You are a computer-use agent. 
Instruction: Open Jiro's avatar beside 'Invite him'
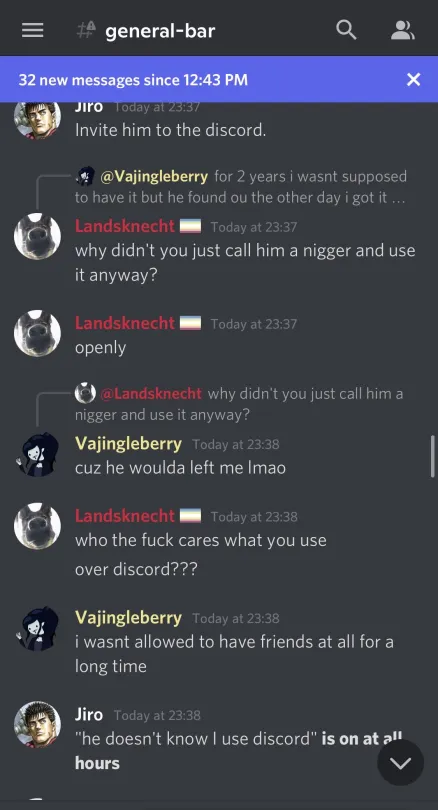click(x=37, y=120)
